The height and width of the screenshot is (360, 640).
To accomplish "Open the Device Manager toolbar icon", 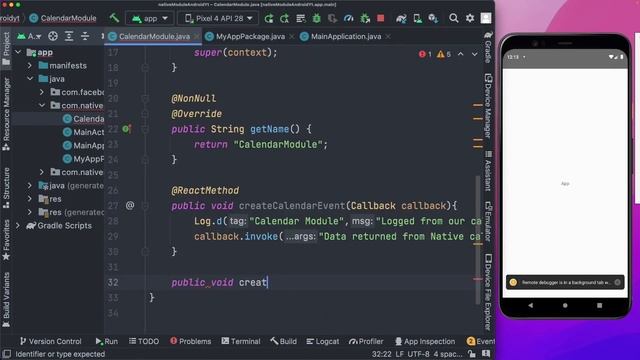I will [417, 18].
